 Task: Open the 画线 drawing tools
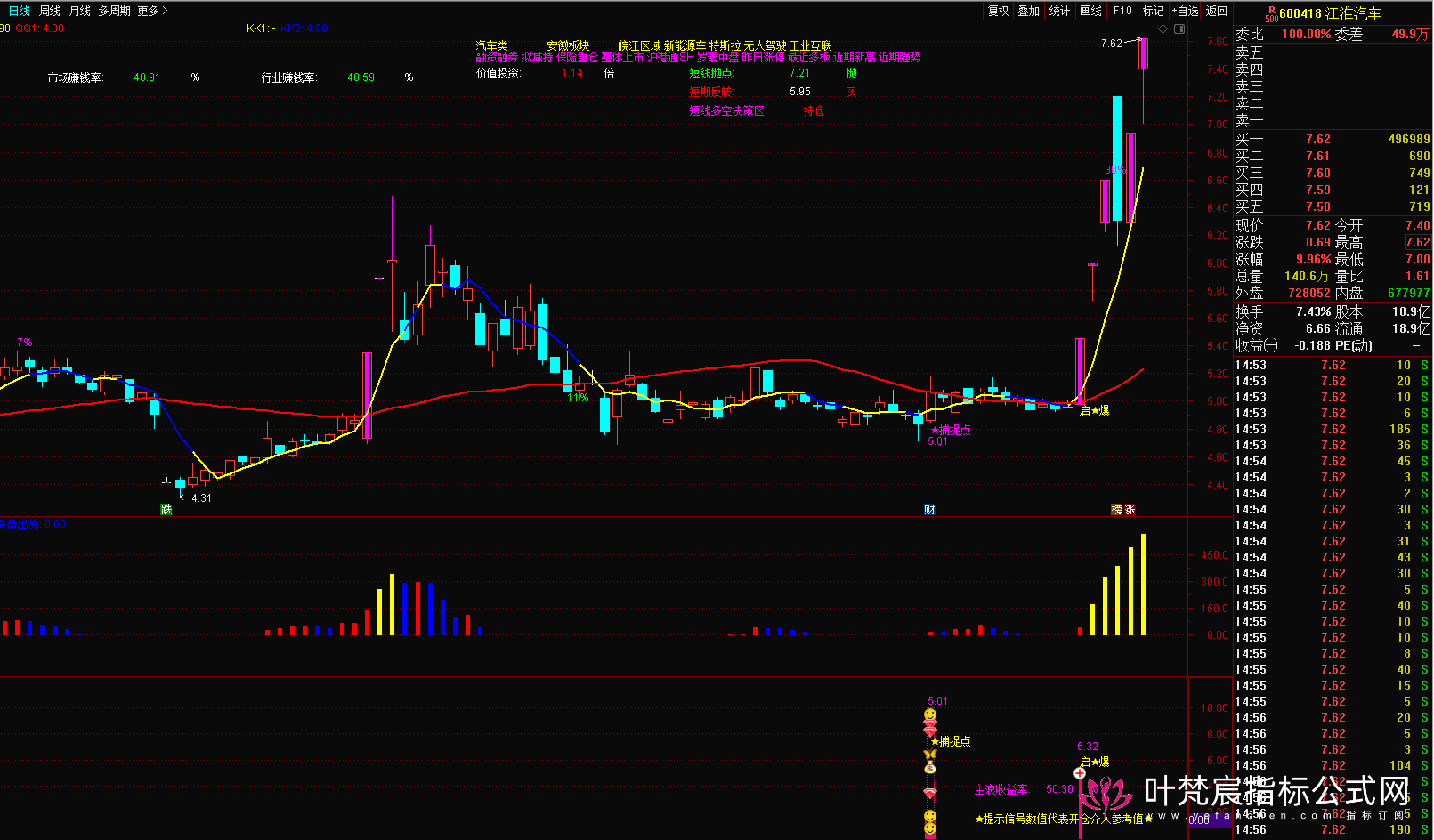pyautogui.click(x=1090, y=11)
